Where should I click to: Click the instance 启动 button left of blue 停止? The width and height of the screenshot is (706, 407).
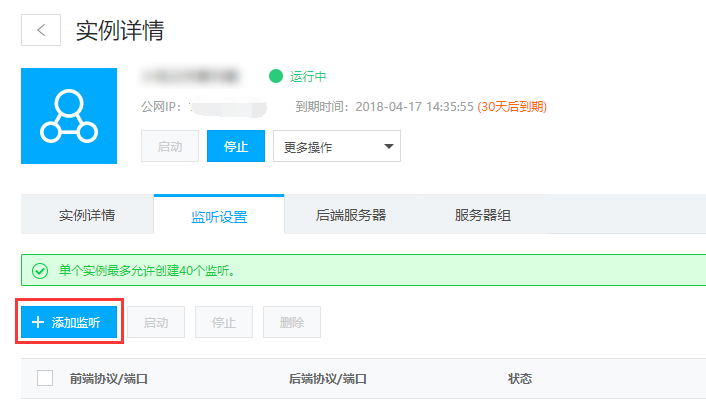(x=170, y=146)
